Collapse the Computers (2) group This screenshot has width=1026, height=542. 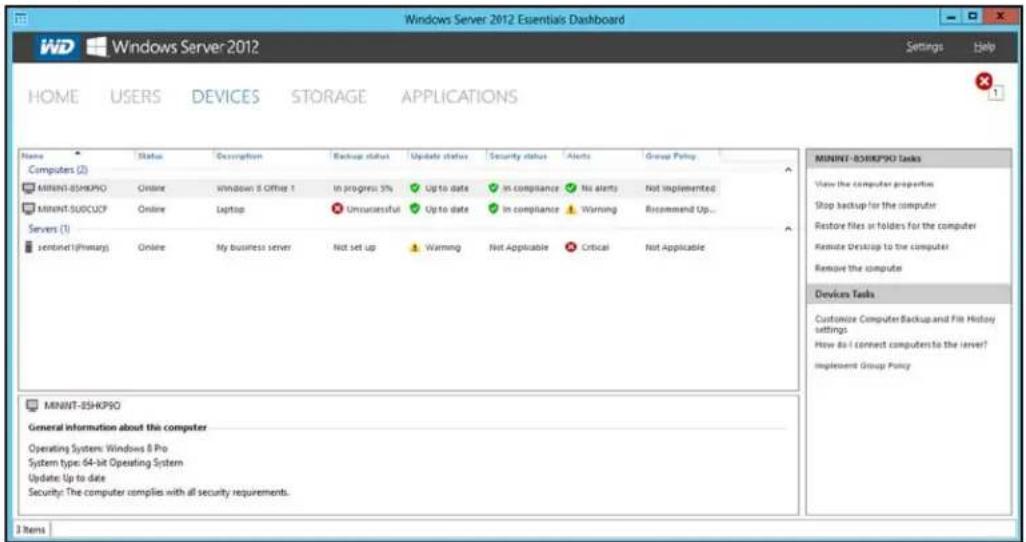coord(788,170)
